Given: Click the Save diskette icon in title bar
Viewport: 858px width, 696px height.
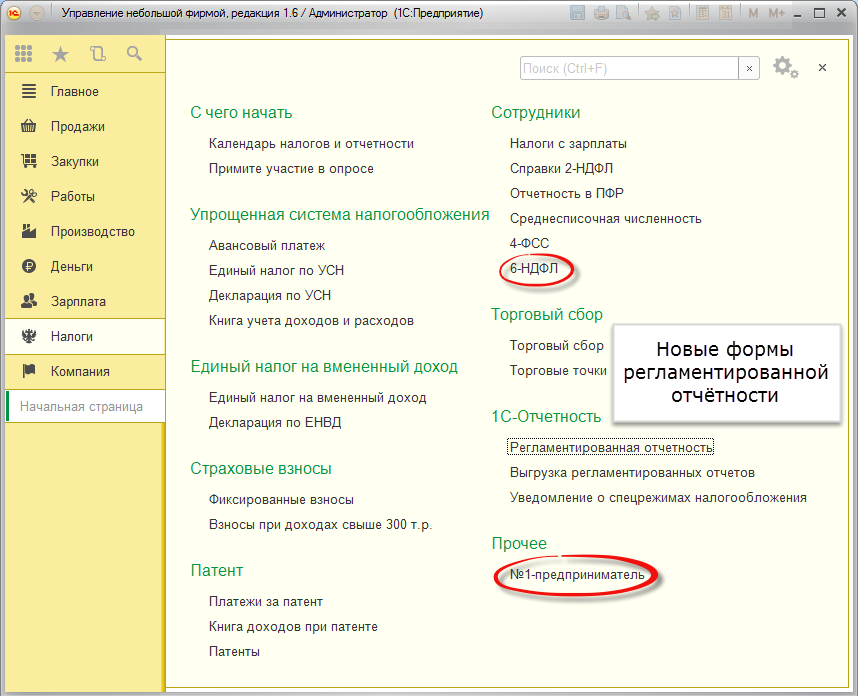Looking at the screenshot, I should [x=577, y=13].
